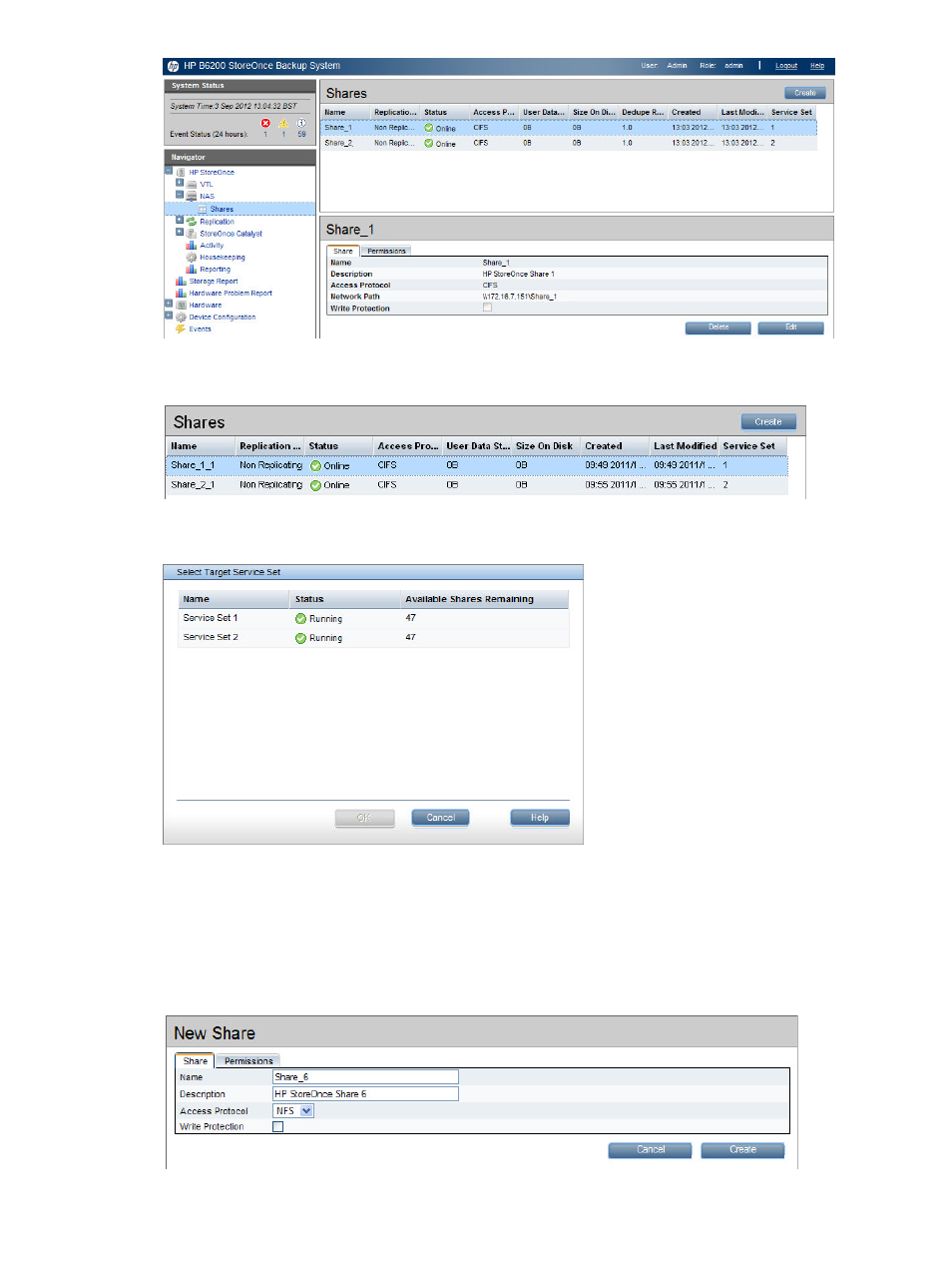952x1268 pixels.
Task: Enable Write Protection in Share_1 details
Action: tap(487, 308)
